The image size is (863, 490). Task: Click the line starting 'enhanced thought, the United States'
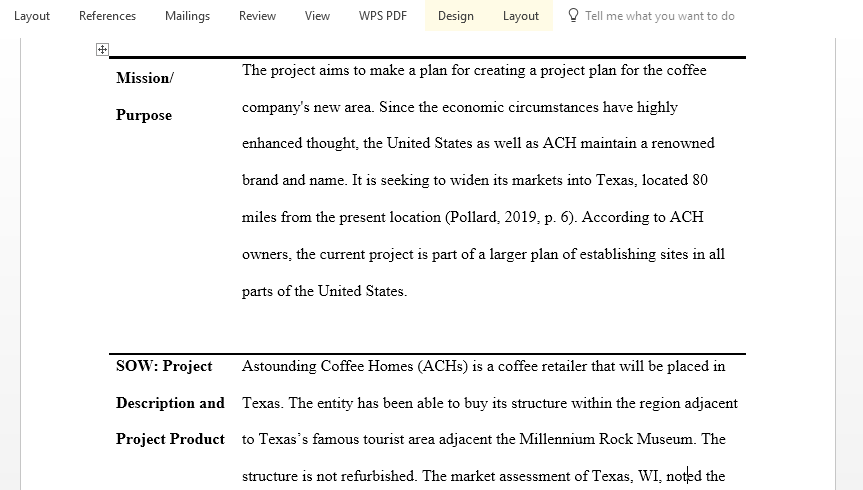point(478,143)
